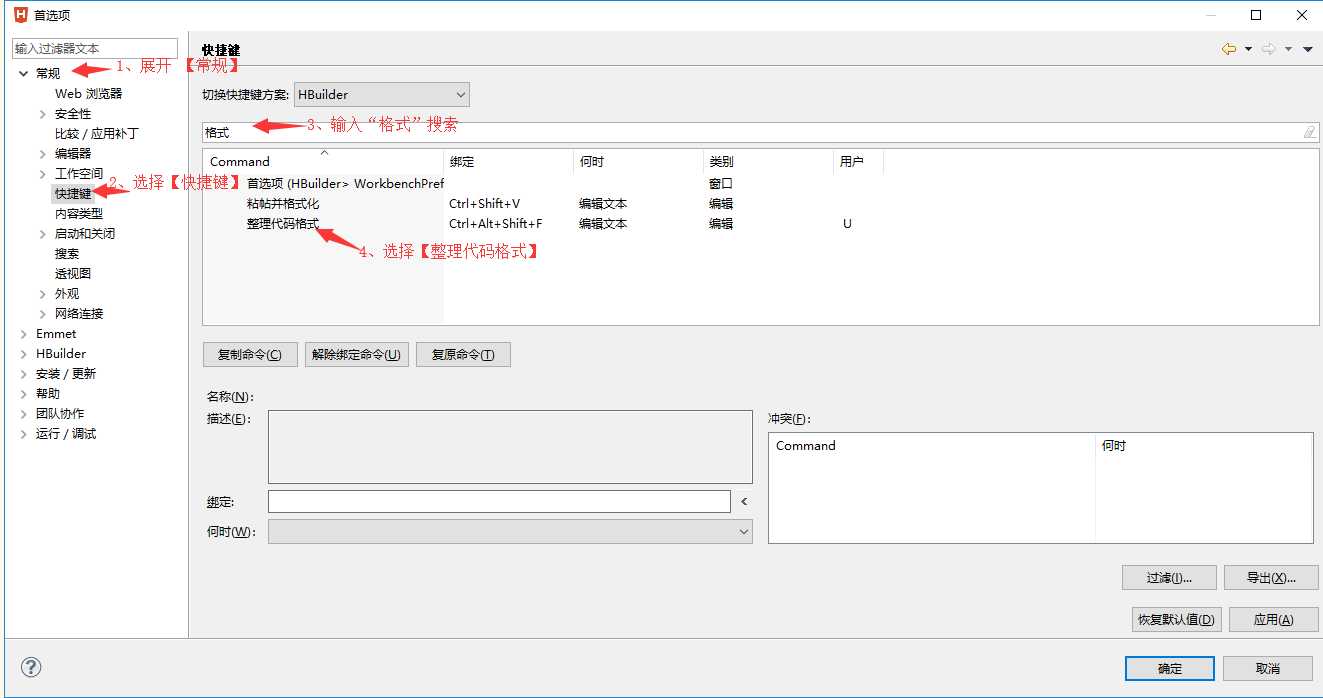Viewport: 1323px width, 698px height.
Task: Select 比较 / 应用补丁 in the tree
Action: 96,133
